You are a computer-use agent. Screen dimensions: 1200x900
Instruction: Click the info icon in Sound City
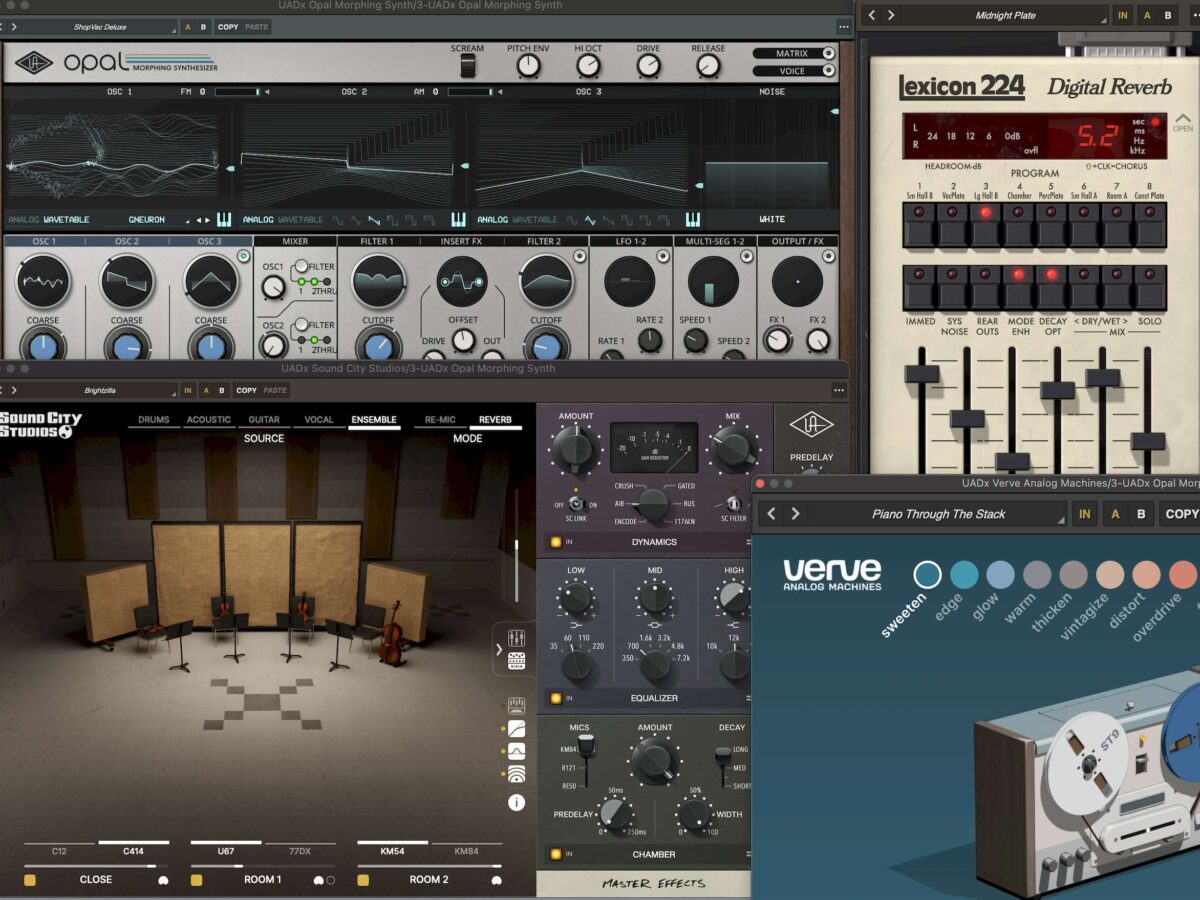[517, 802]
